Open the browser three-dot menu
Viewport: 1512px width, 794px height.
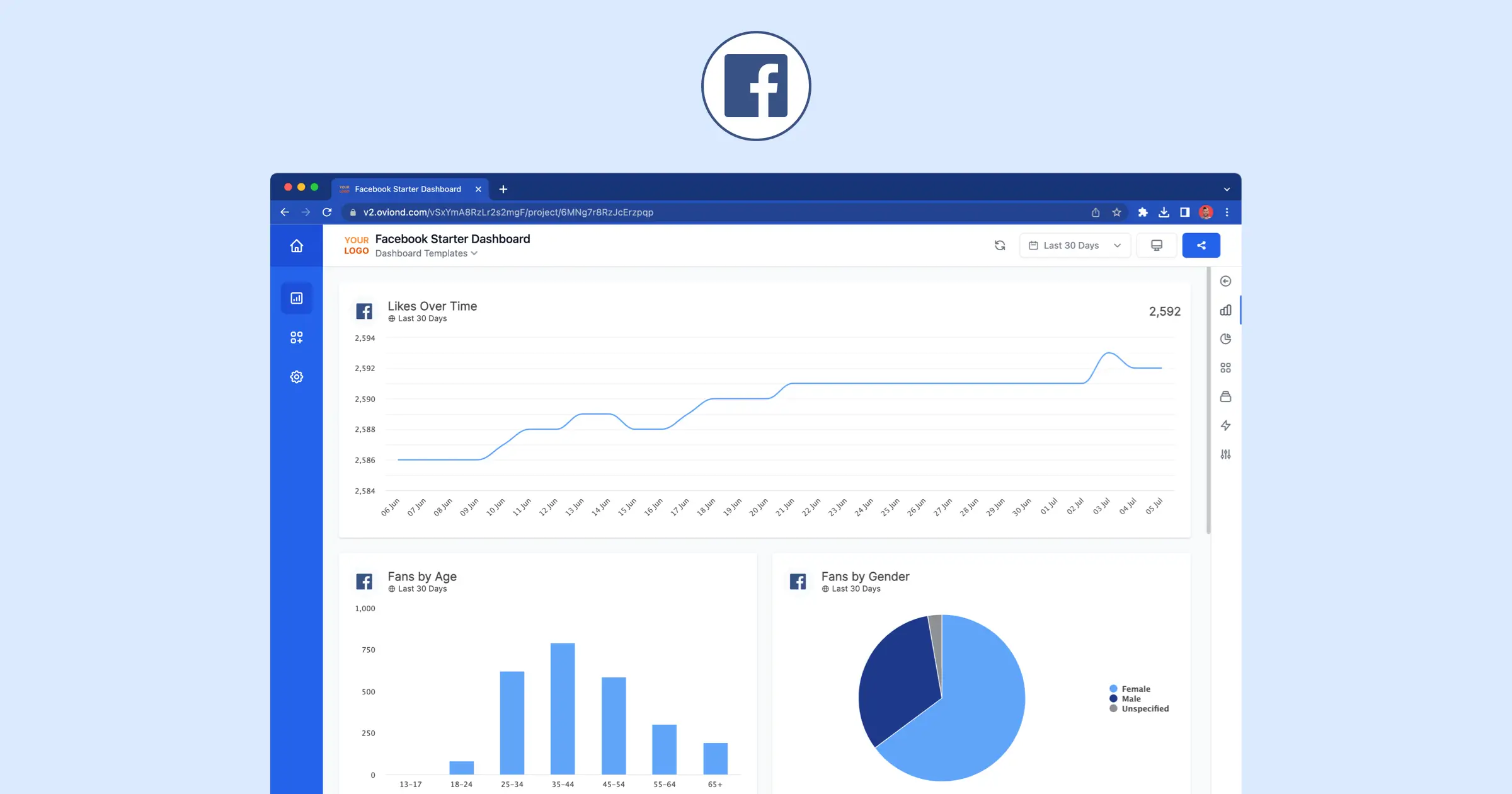[1227, 212]
